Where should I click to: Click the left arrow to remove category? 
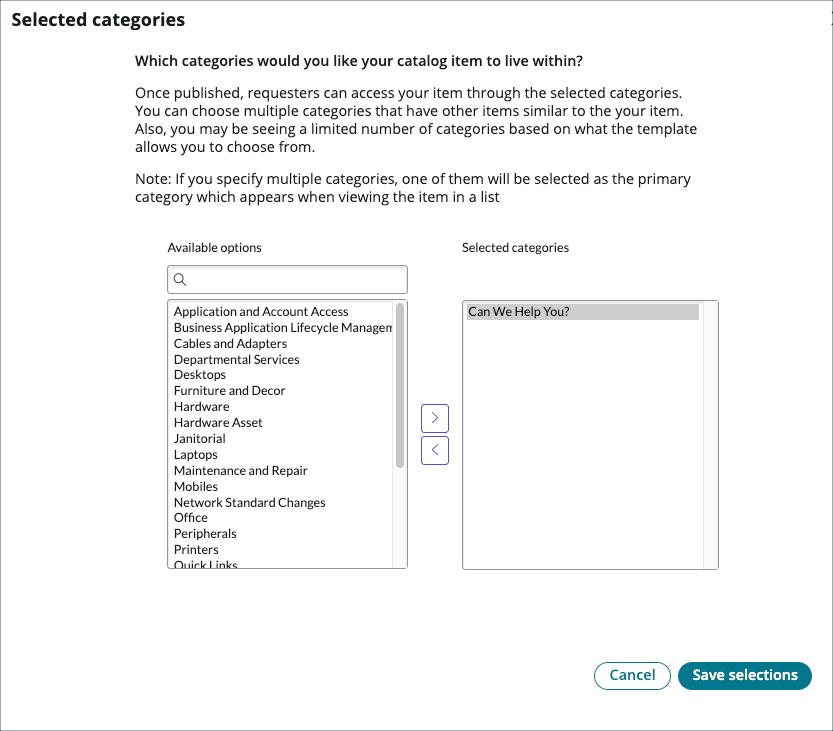pos(434,450)
